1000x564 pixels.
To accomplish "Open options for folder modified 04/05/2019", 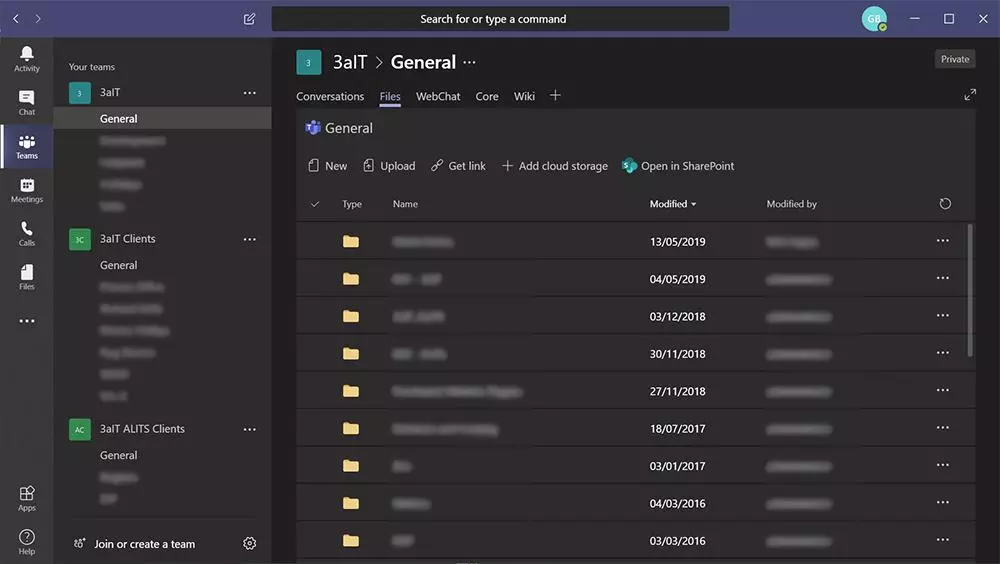I will point(943,278).
